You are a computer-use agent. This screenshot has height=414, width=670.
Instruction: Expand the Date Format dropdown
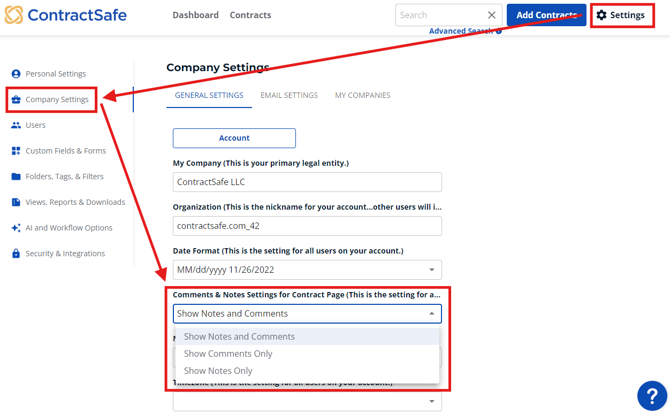[432, 270]
